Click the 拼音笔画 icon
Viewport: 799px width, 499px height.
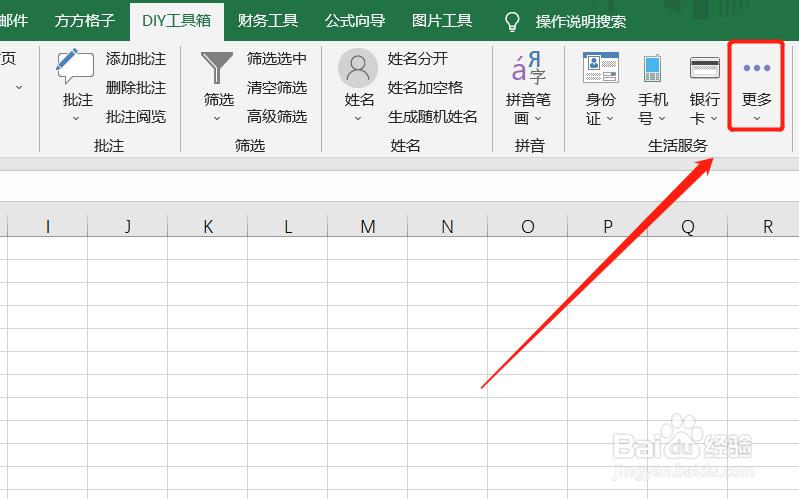[528, 67]
